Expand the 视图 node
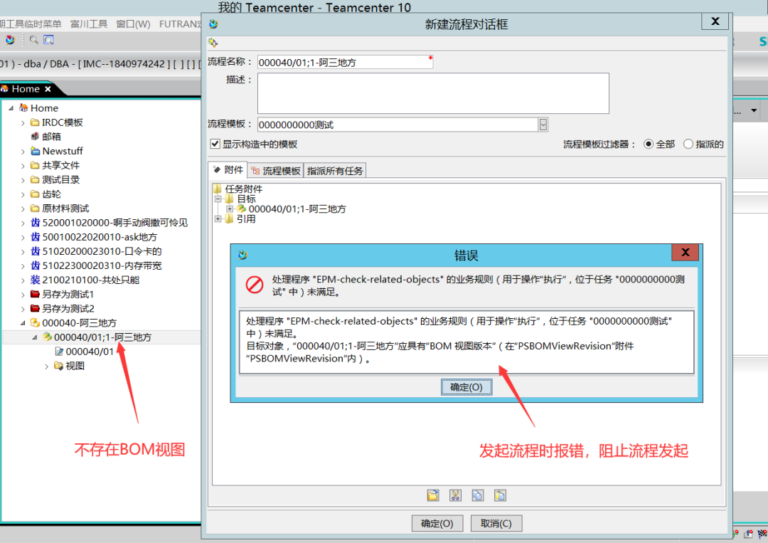Image resolution: width=768 pixels, height=543 pixels. click(x=46, y=366)
